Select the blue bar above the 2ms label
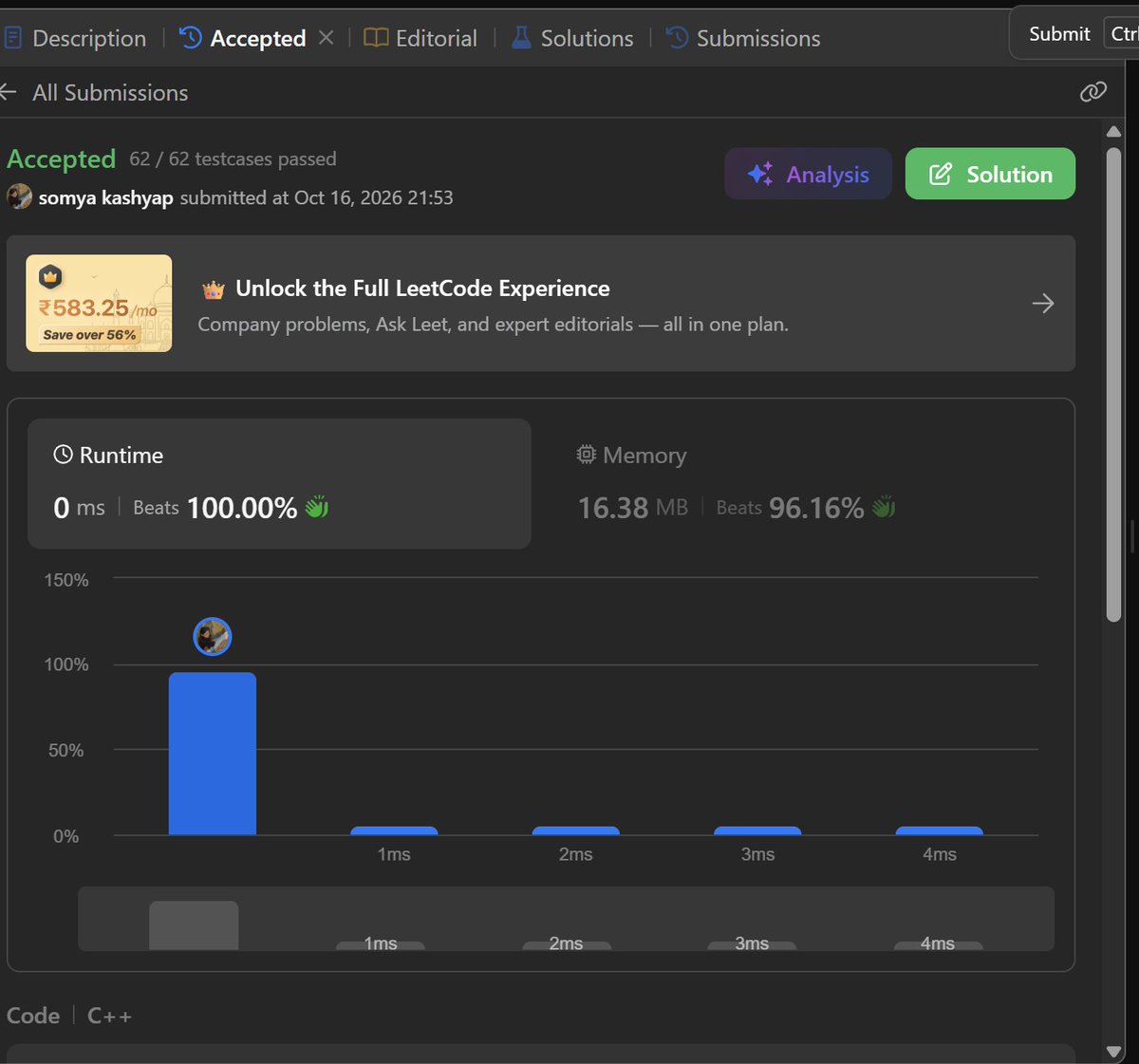This screenshot has height=1064, width=1139. [576, 831]
